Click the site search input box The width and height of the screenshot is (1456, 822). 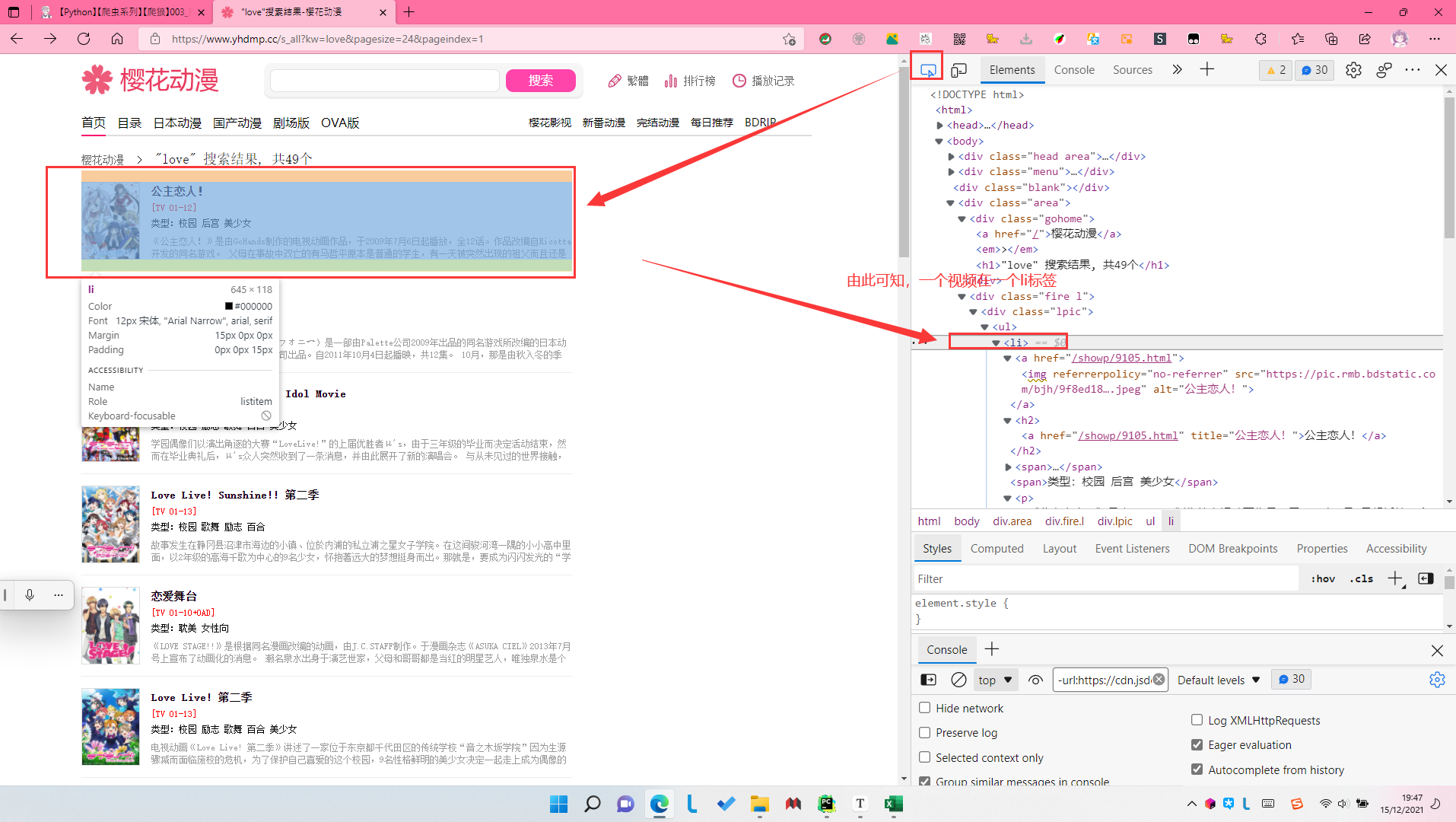[385, 81]
